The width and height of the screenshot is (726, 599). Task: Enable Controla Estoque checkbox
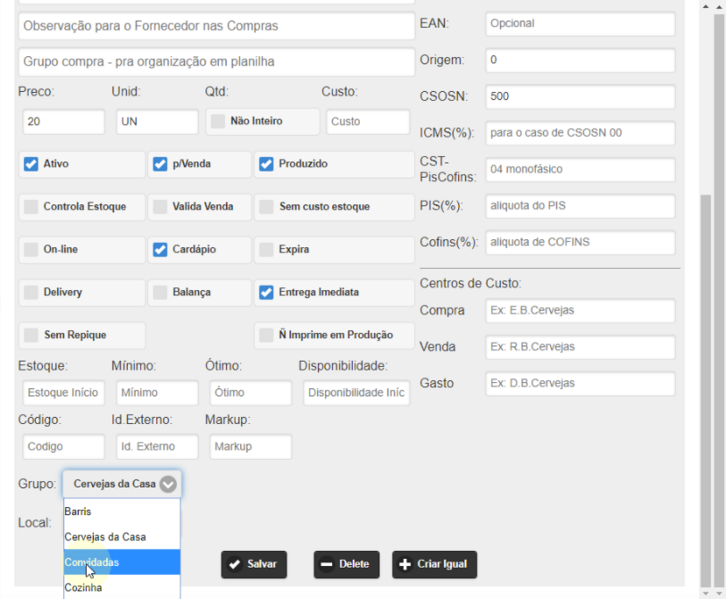tap(31, 206)
